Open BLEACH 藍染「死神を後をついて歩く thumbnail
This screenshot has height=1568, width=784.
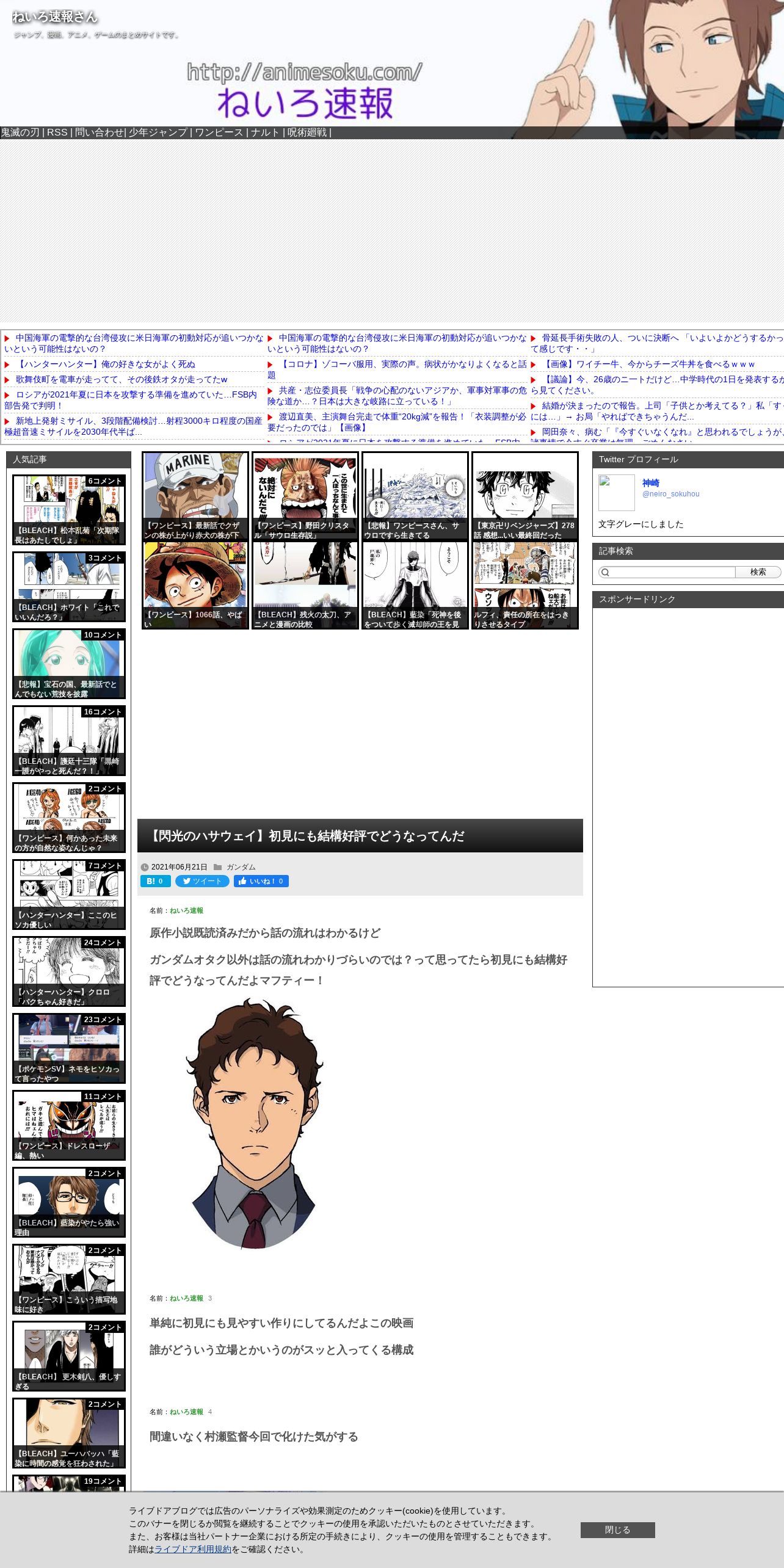415,586
